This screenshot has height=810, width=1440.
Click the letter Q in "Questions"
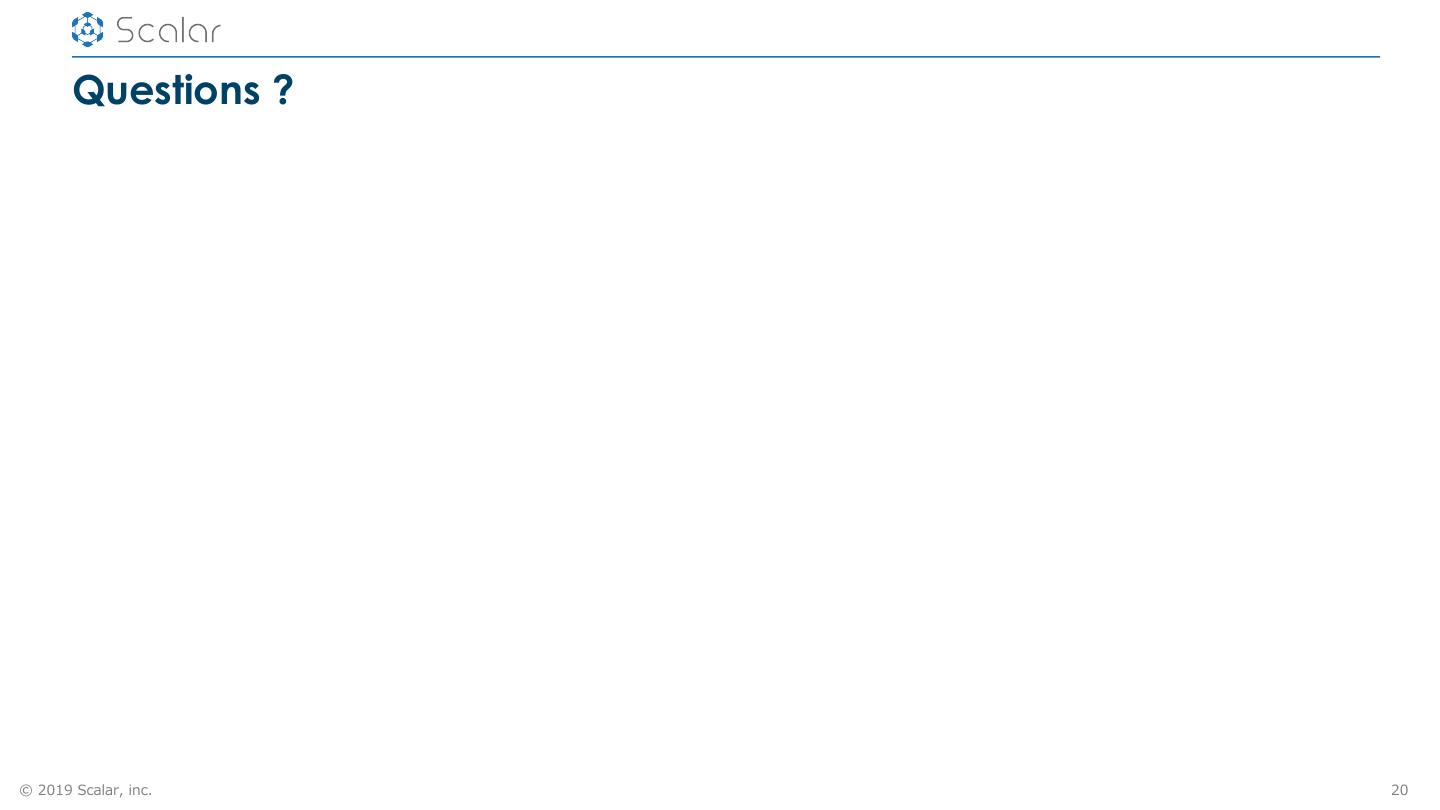click(90, 91)
